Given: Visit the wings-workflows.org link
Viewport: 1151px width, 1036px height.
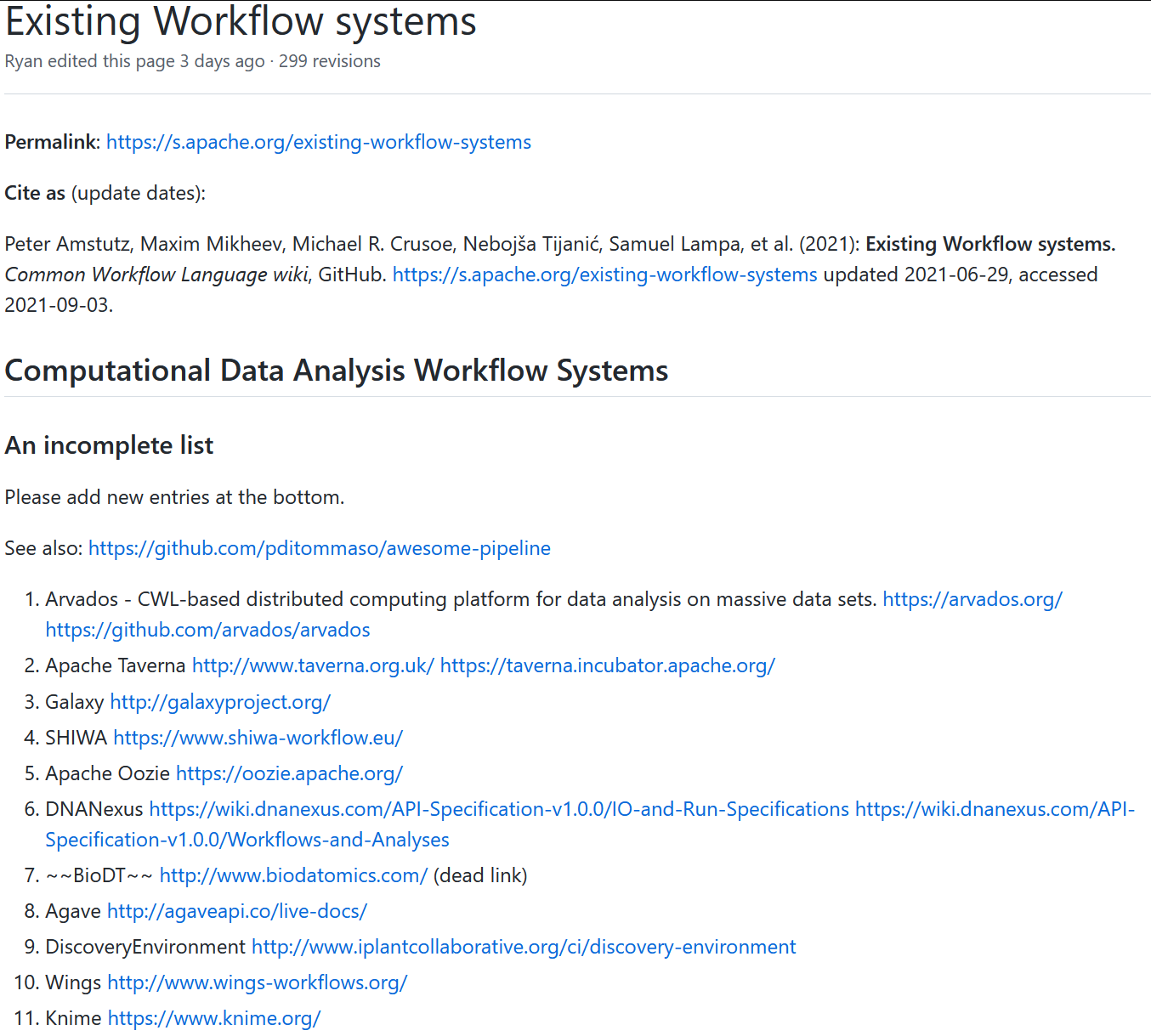Looking at the screenshot, I should click(x=258, y=982).
